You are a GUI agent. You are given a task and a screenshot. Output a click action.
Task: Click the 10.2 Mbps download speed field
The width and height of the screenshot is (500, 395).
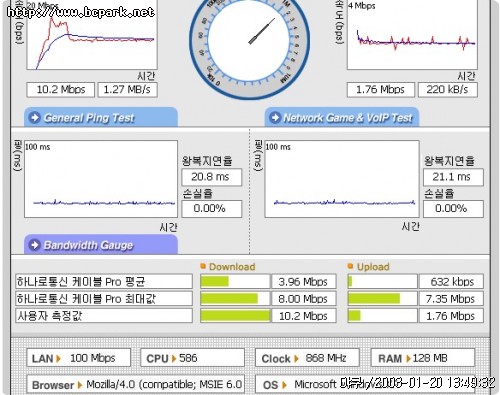(61, 90)
